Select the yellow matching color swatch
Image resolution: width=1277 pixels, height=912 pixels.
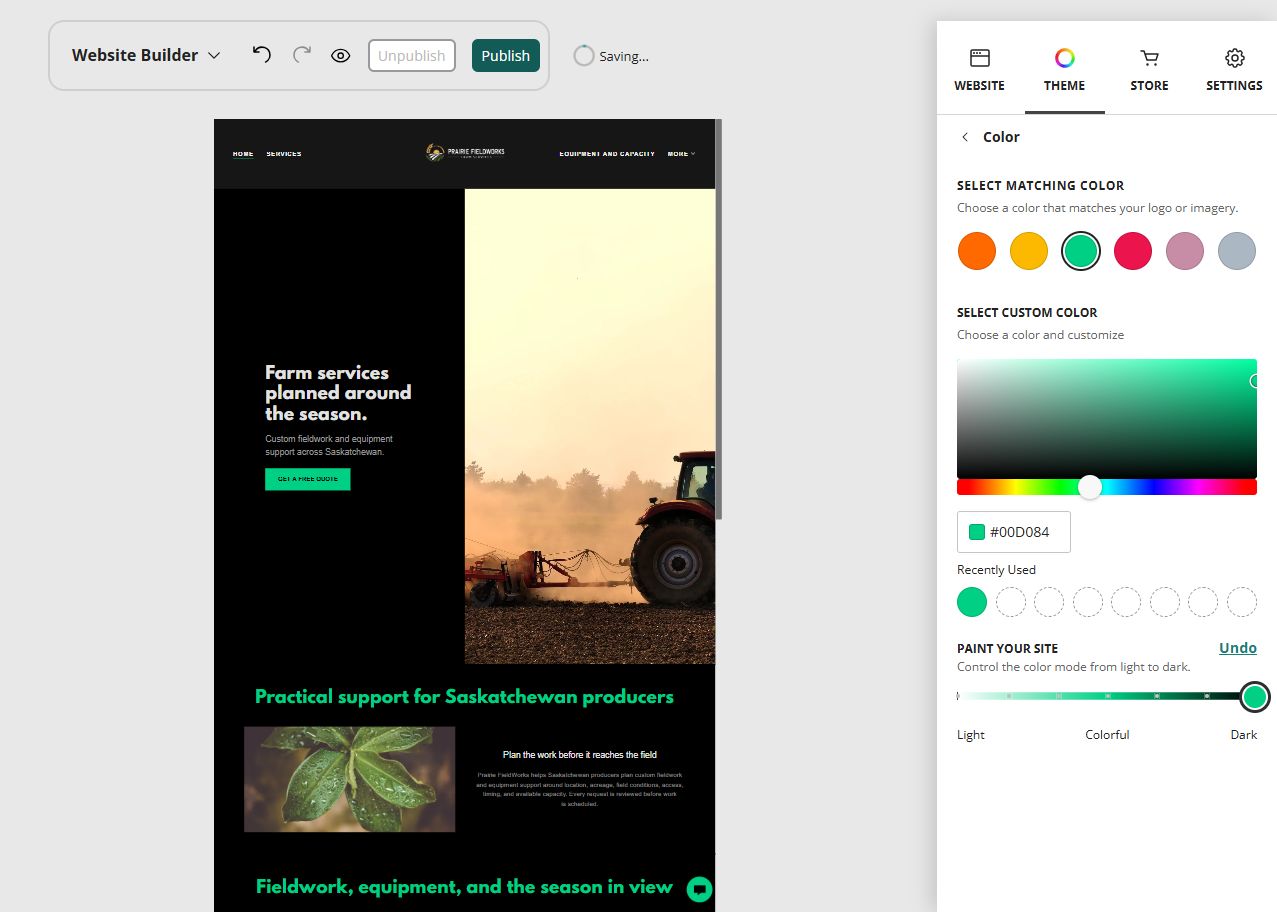pyautogui.click(x=1029, y=251)
